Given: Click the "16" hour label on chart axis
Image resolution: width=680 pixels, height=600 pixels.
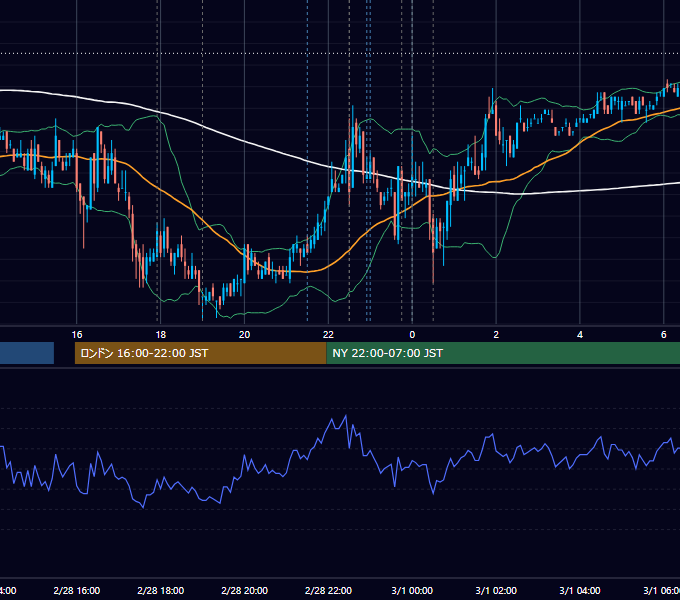Looking at the screenshot, I should [77, 334].
